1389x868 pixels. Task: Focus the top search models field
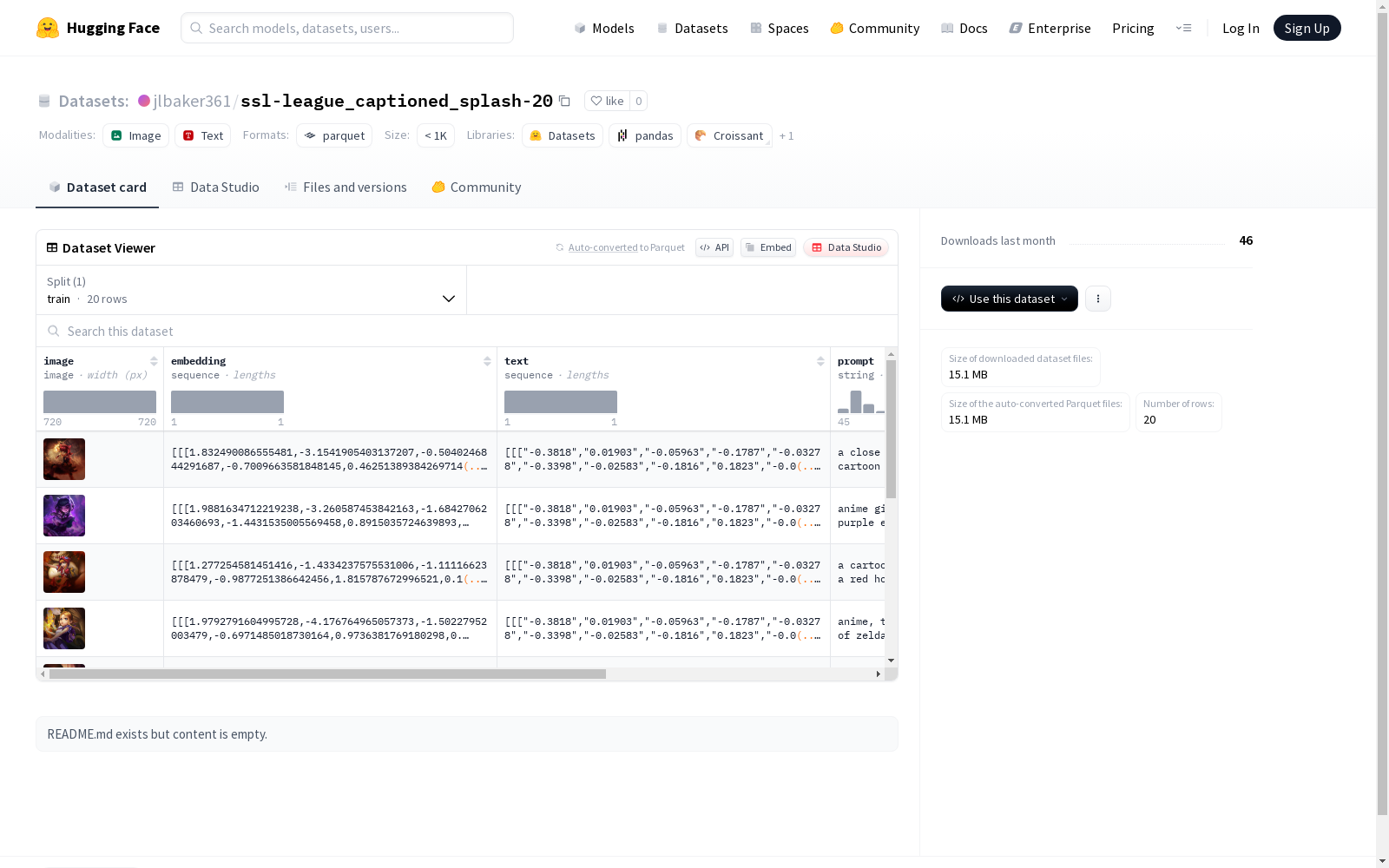(347, 28)
